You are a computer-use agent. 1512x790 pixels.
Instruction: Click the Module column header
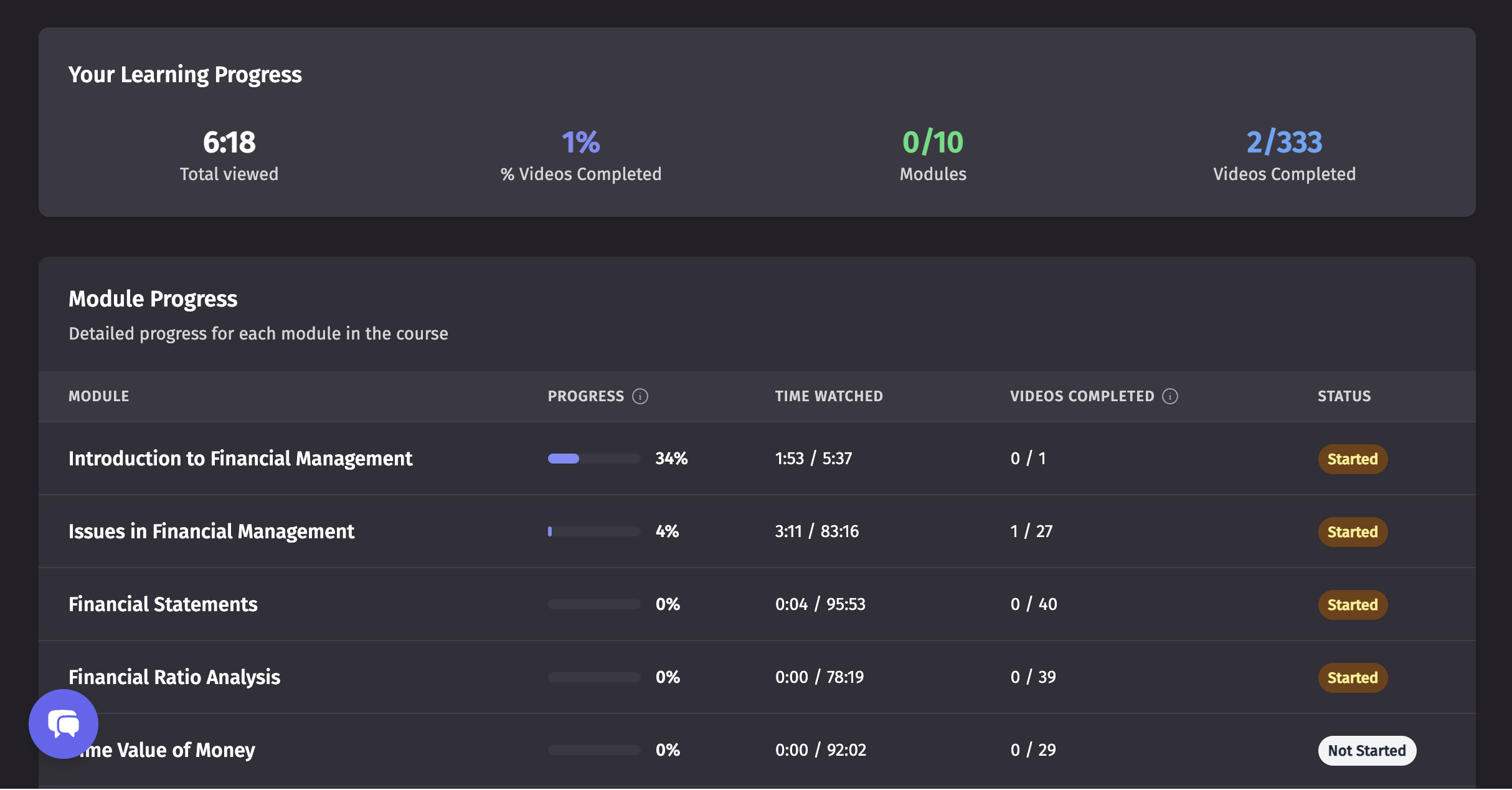pos(99,396)
